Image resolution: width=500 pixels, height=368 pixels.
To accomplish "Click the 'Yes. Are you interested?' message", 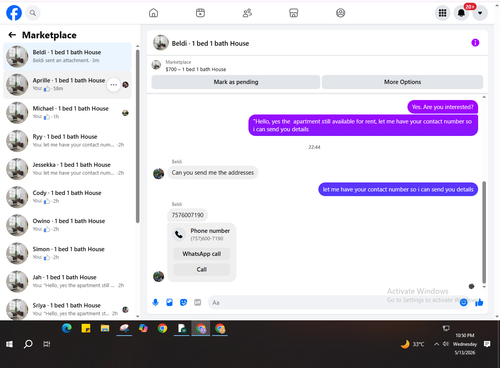I will click(443, 107).
